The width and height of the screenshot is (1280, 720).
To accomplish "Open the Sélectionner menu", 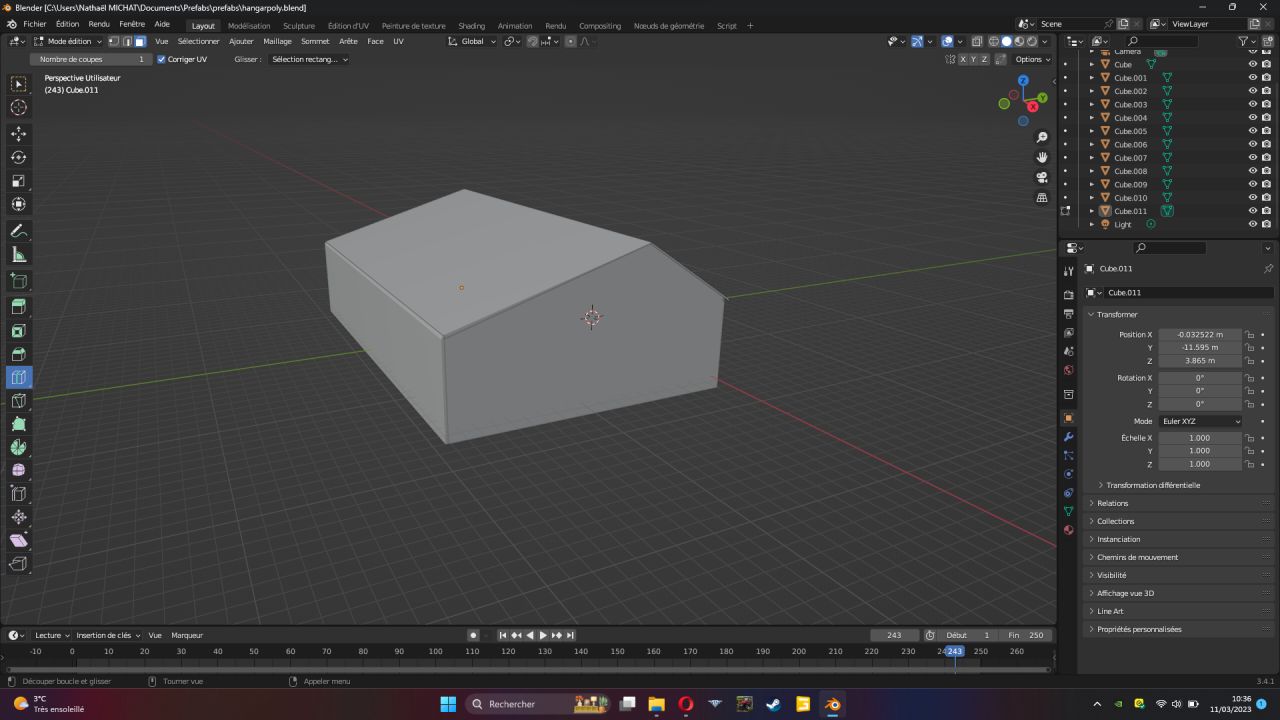I will 198,41.
